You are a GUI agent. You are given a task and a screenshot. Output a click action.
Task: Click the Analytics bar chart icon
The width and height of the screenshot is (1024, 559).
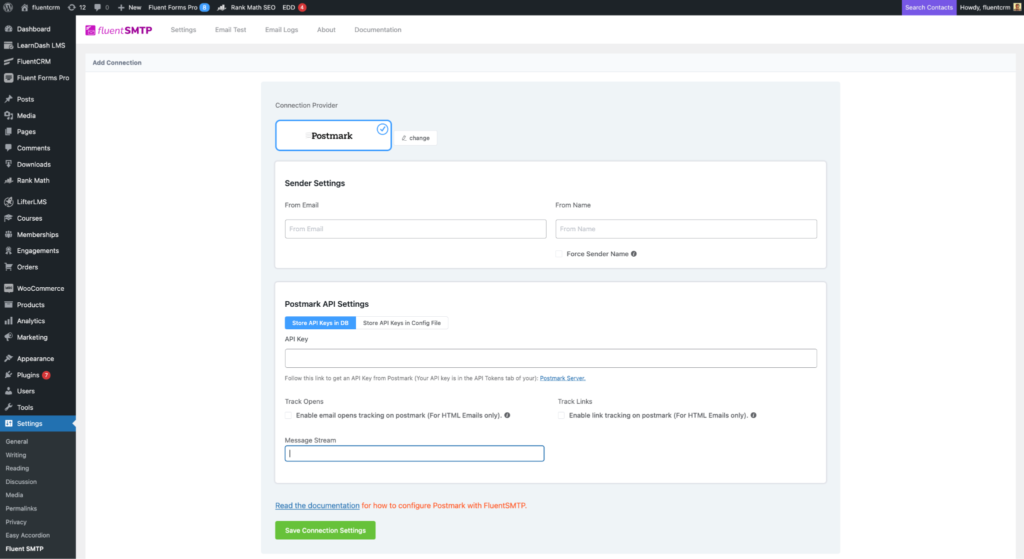click(x=8, y=321)
